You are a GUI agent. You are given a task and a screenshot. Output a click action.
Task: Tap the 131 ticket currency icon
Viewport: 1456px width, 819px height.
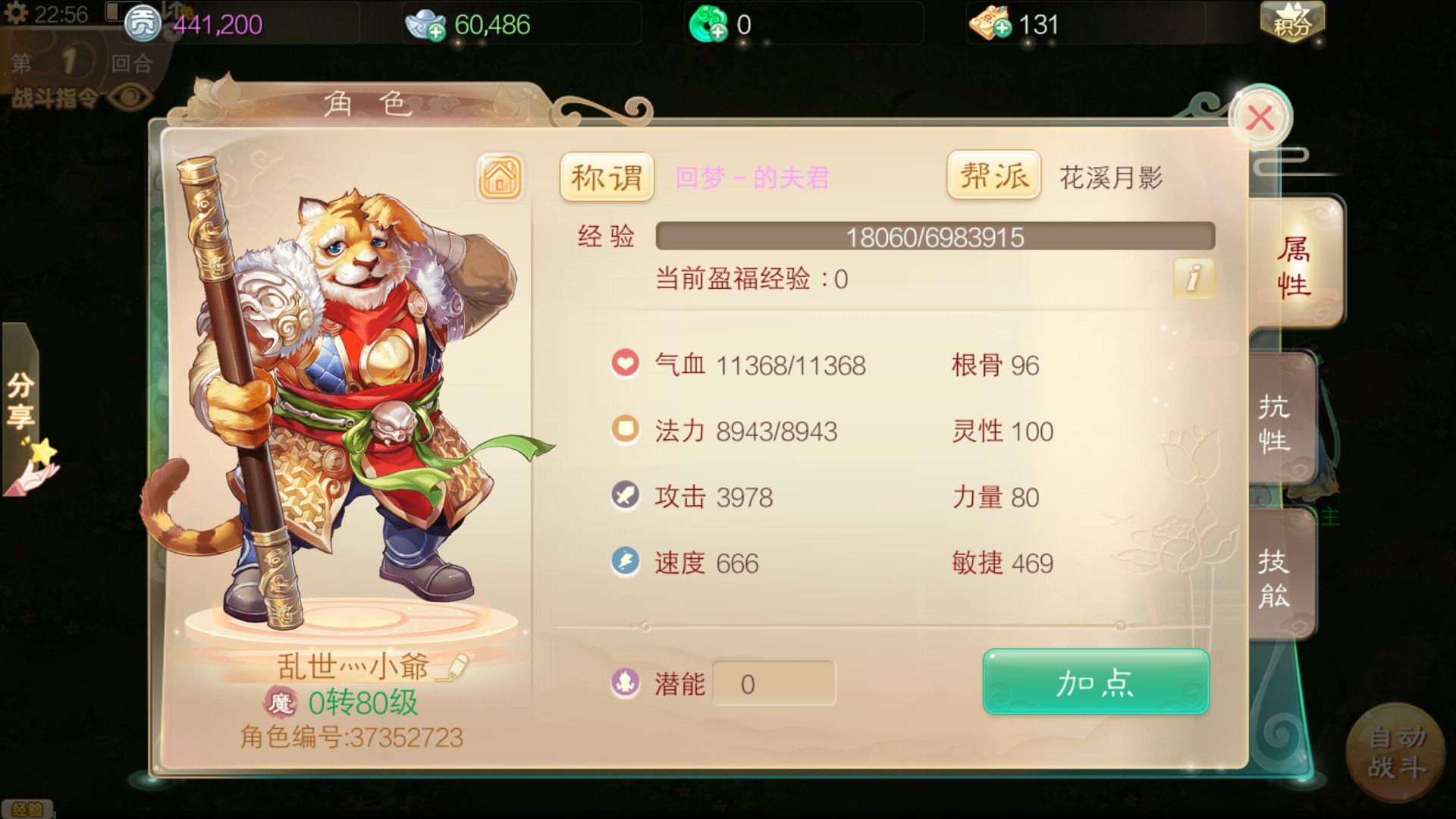989,25
